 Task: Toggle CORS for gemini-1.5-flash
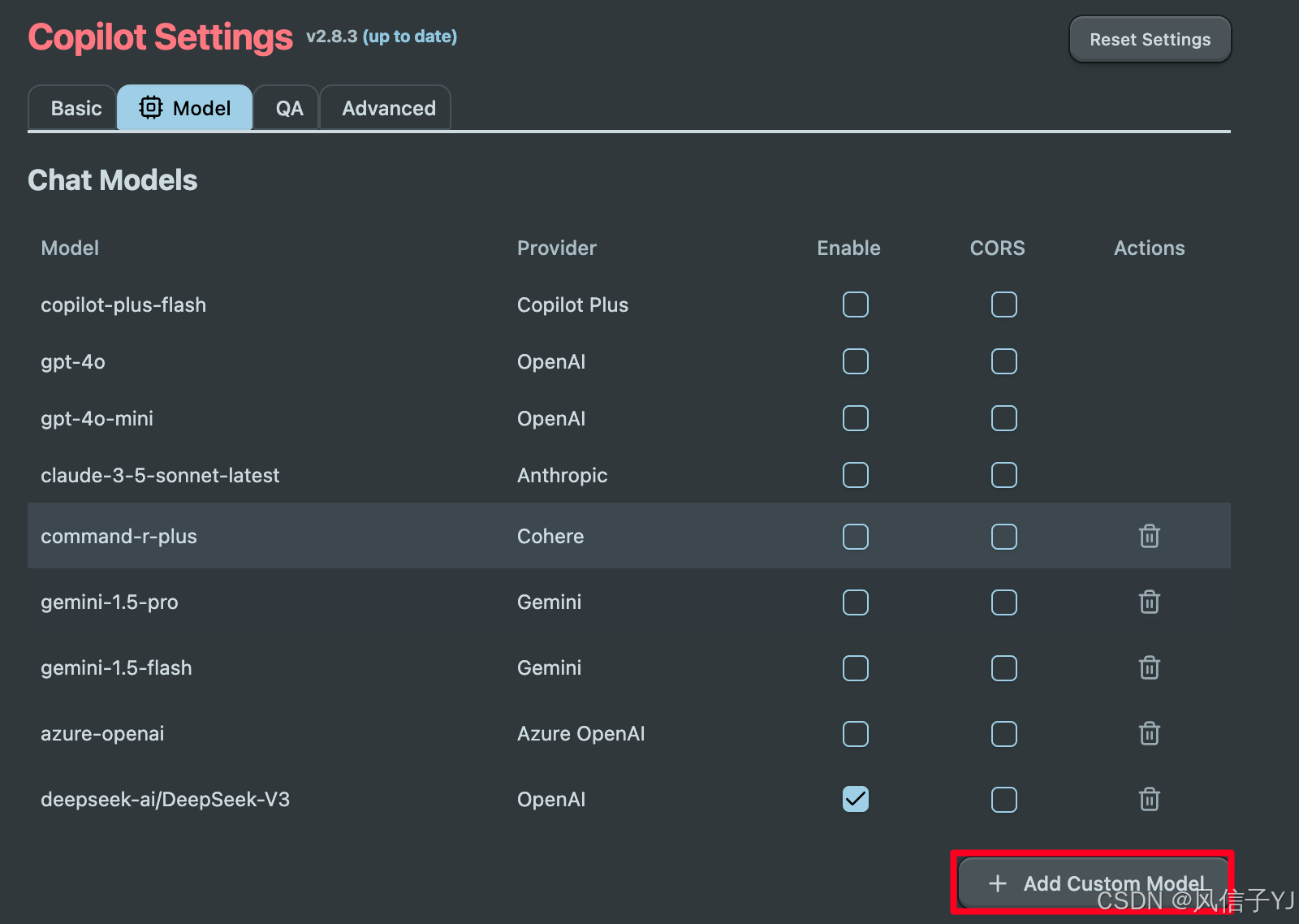click(x=1004, y=668)
